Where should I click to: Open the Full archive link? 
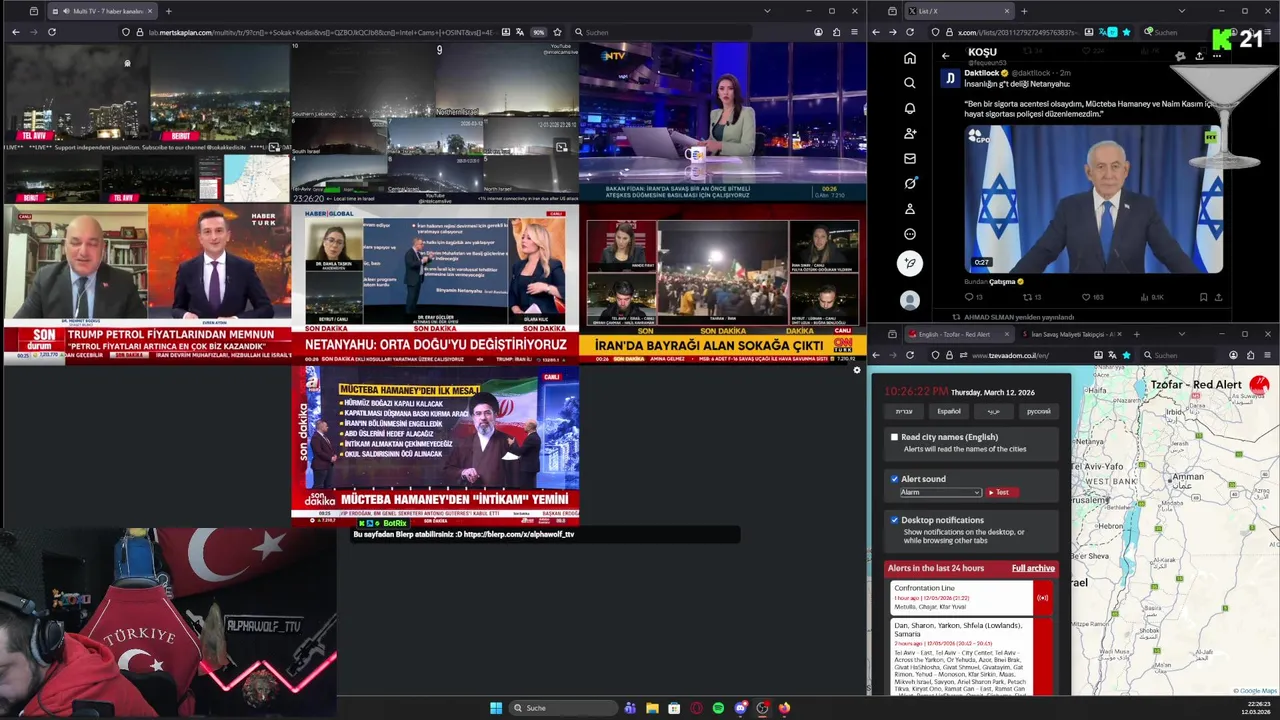pos(1033,568)
